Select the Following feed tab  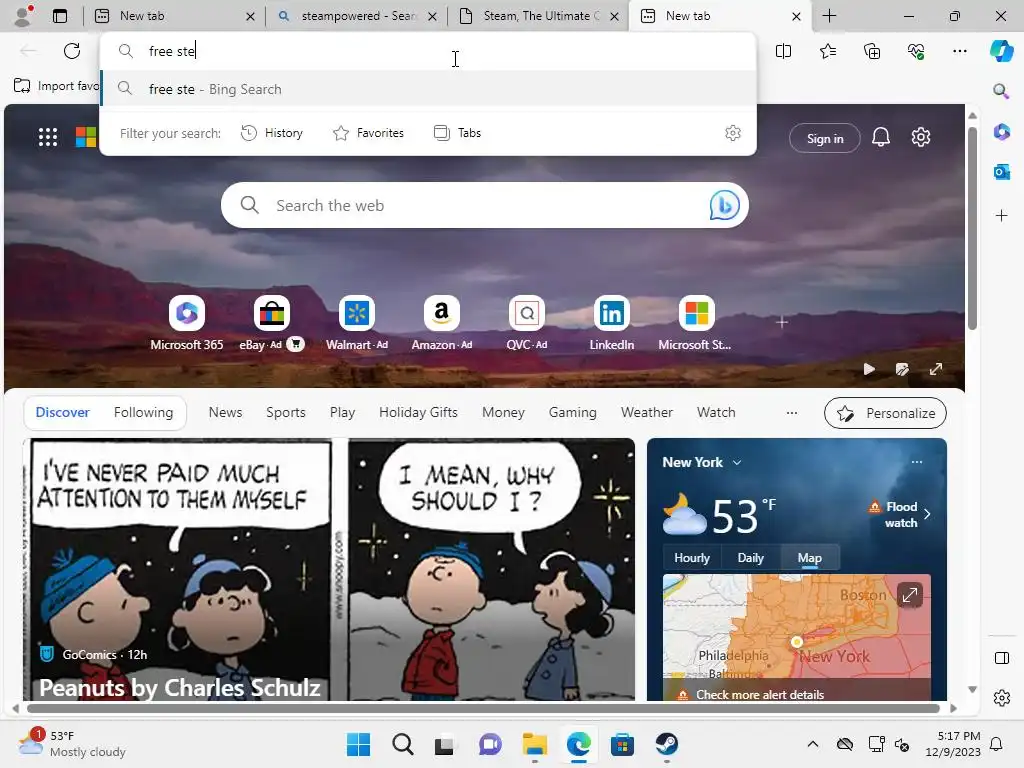click(x=144, y=413)
